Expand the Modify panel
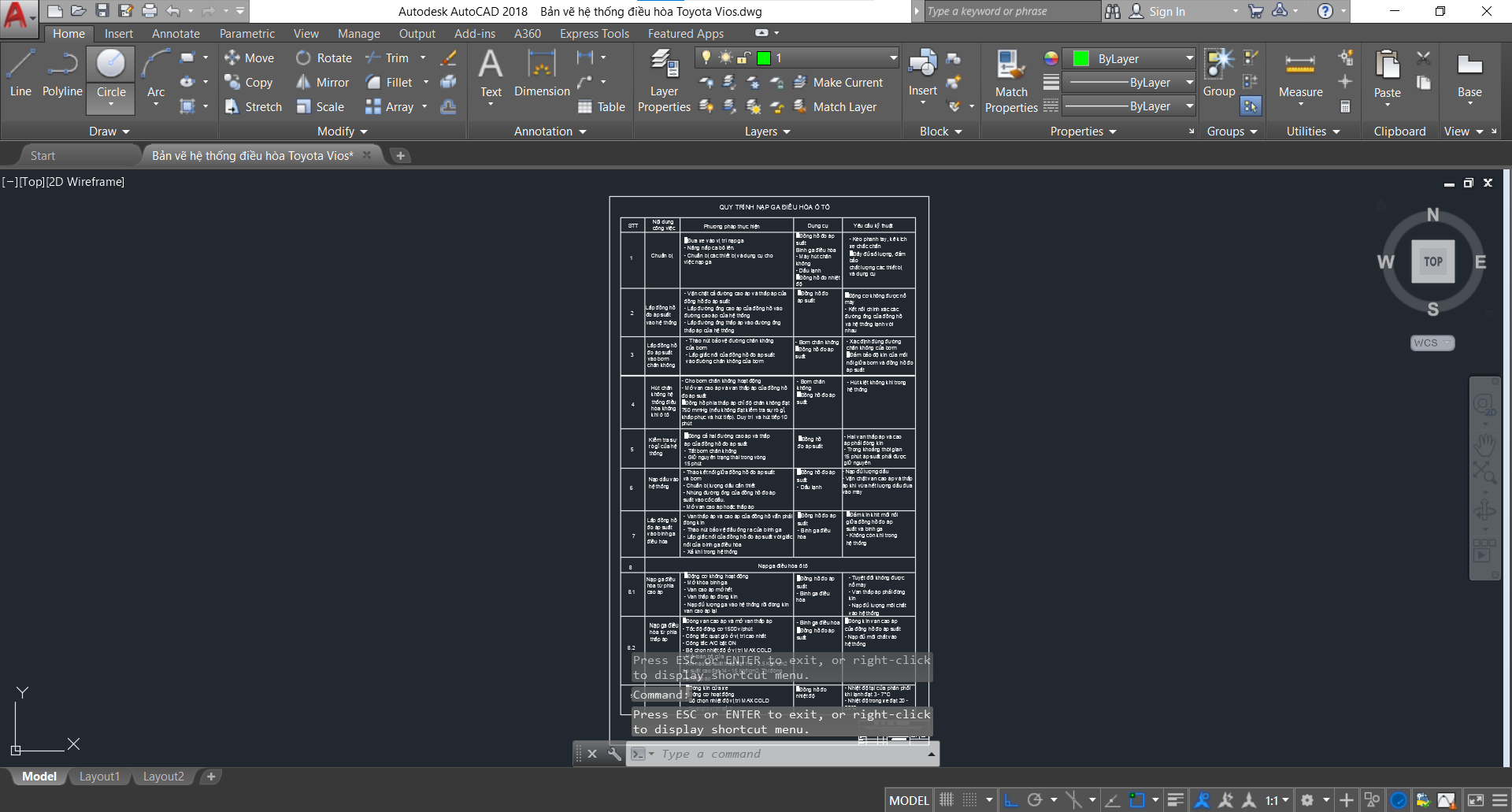 point(342,132)
